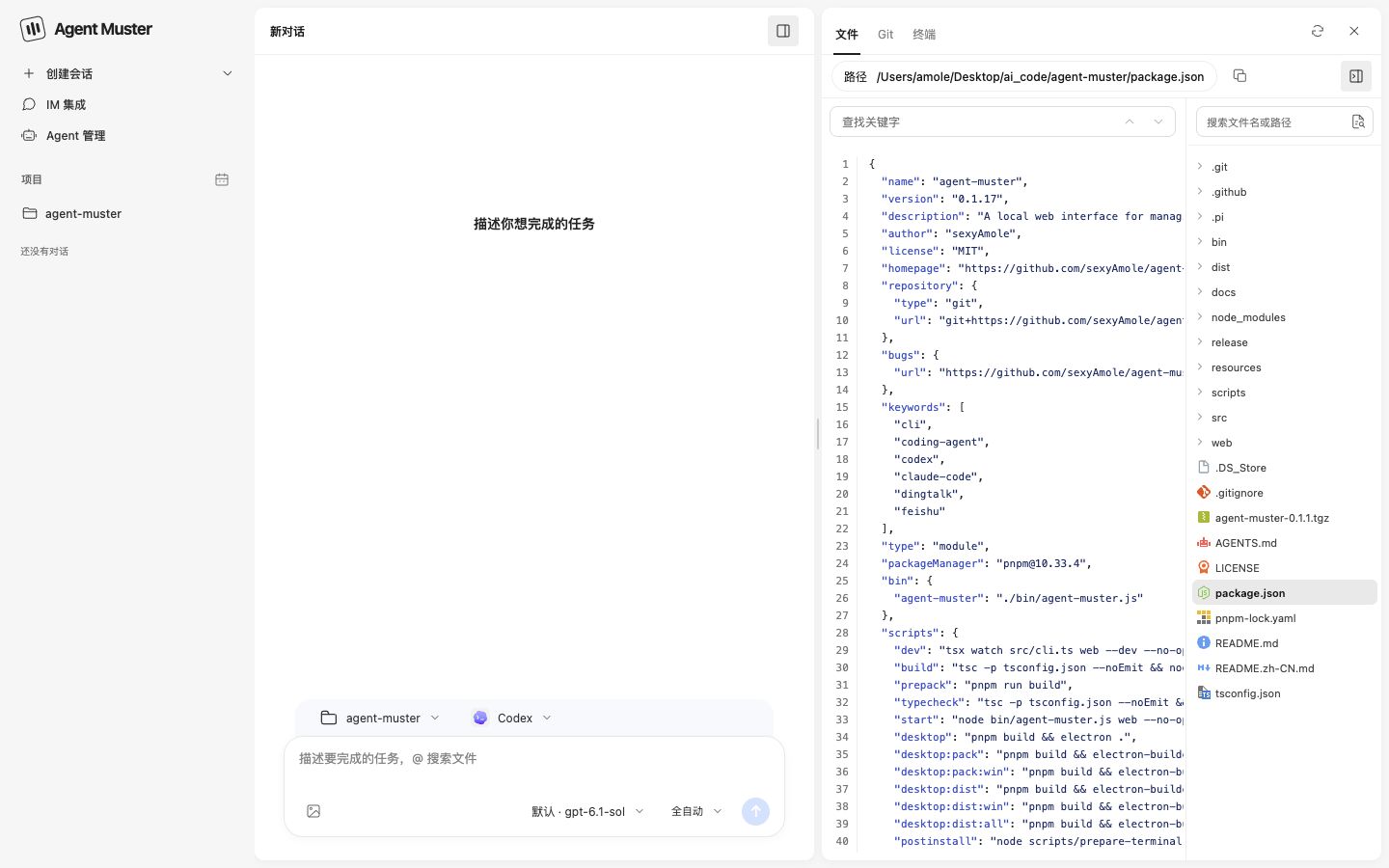Image resolution: width=1389 pixels, height=868 pixels.
Task: Toggle the right side panel layout button
Action: pyautogui.click(x=783, y=31)
